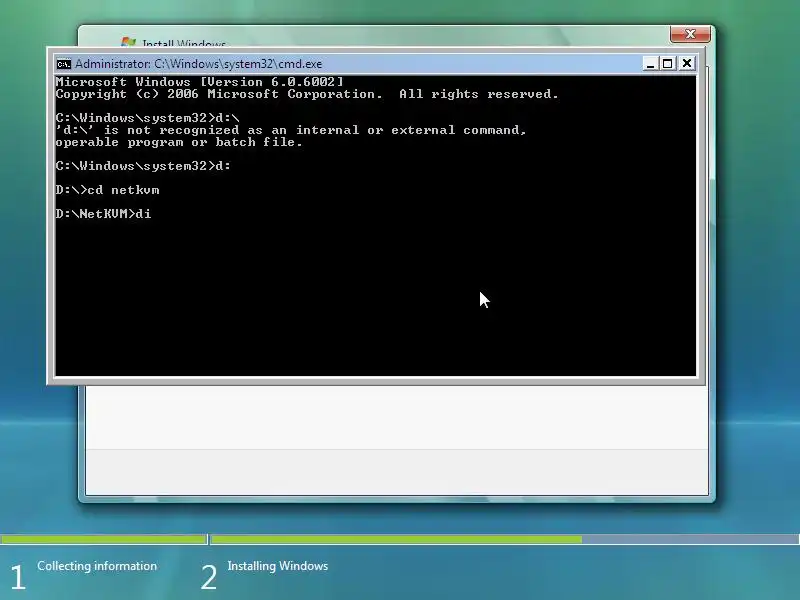Click the cmd.exe title bar text
The height and width of the screenshot is (600, 800).
coord(198,64)
